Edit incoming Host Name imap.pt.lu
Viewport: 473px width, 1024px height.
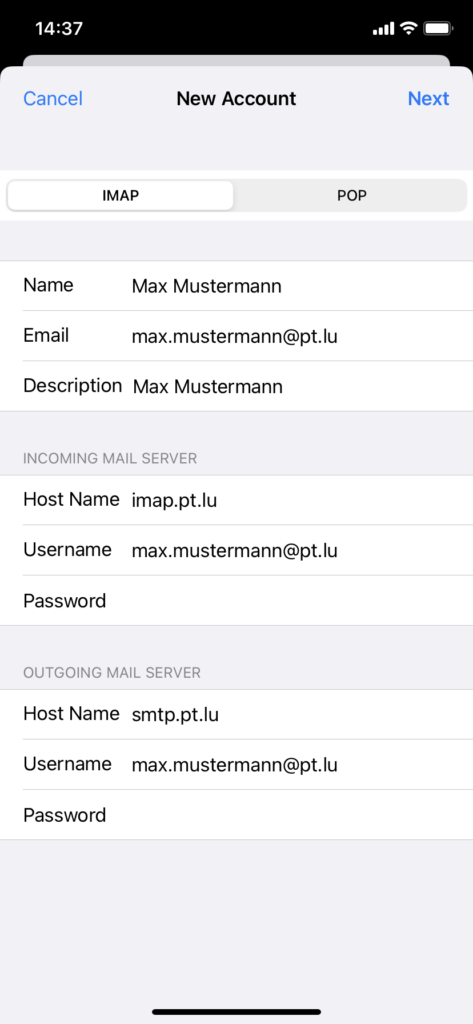point(236,500)
